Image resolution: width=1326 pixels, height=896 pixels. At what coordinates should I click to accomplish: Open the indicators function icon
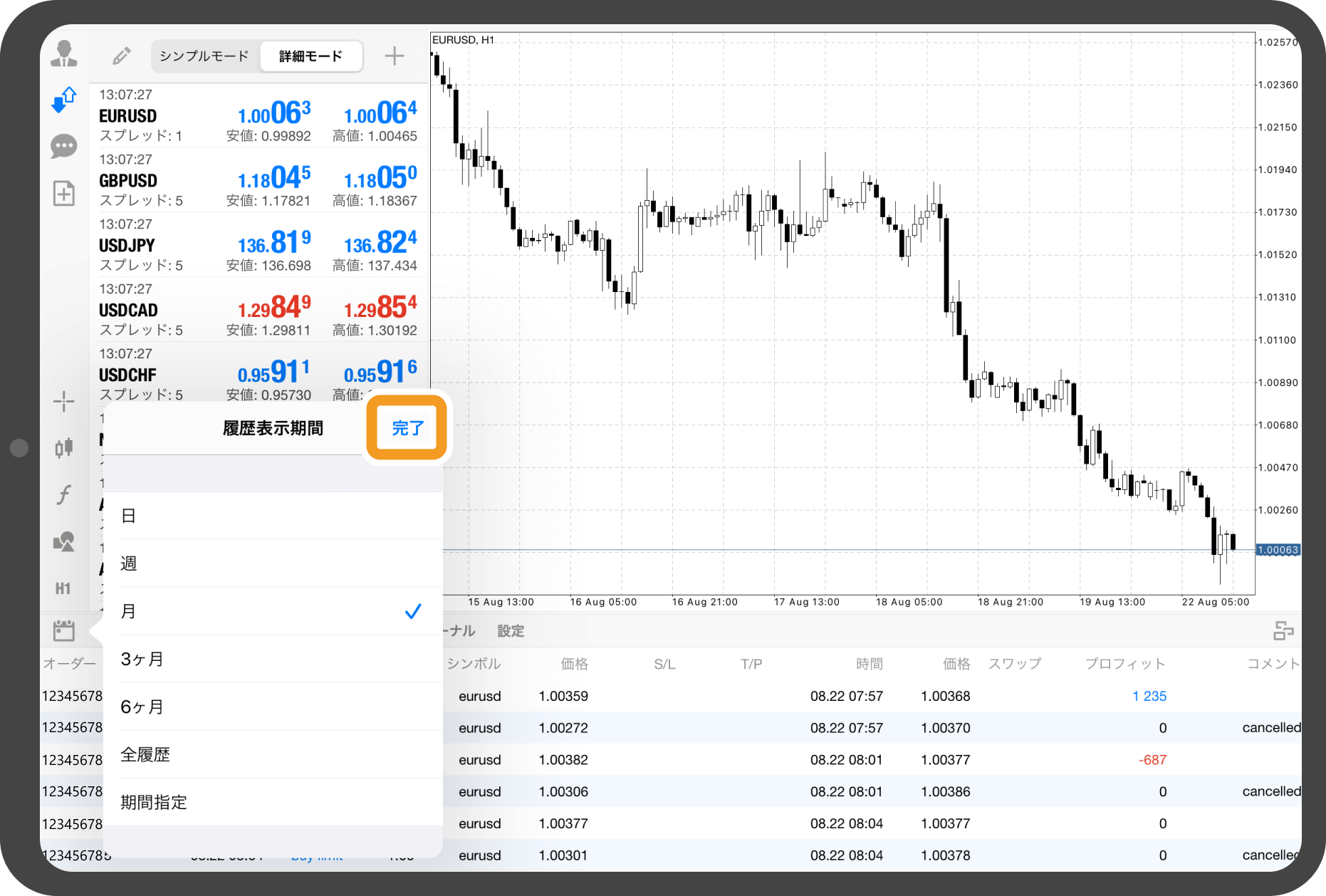point(64,494)
